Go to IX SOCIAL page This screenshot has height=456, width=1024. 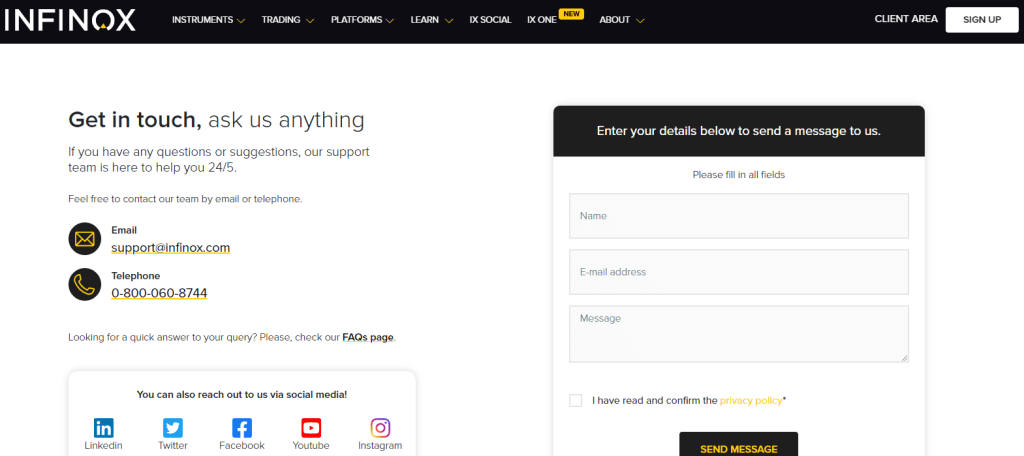click(x=490, y=20)
